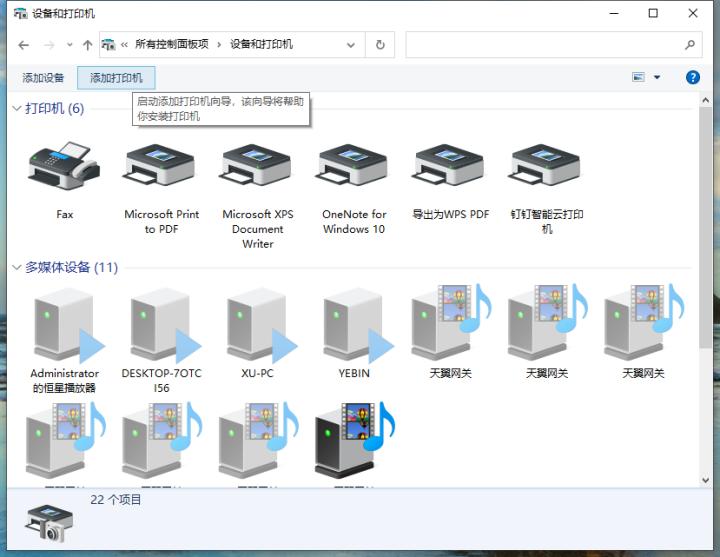
Task: Collapse the 多媒体设备 (11) group
Action: pos(17,267)
